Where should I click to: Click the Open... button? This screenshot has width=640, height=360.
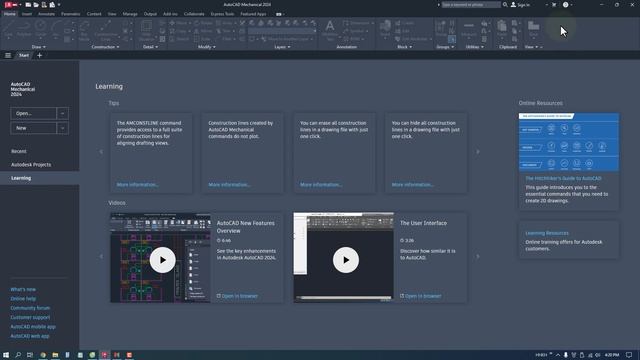tap(33, 113)
